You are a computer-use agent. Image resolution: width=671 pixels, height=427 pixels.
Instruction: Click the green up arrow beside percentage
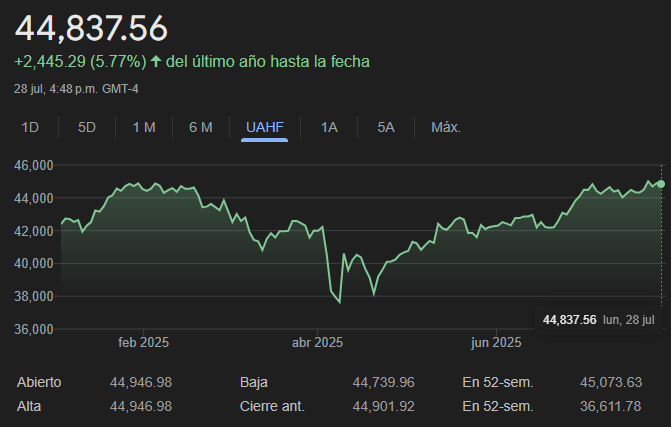[x=156, y=61]
